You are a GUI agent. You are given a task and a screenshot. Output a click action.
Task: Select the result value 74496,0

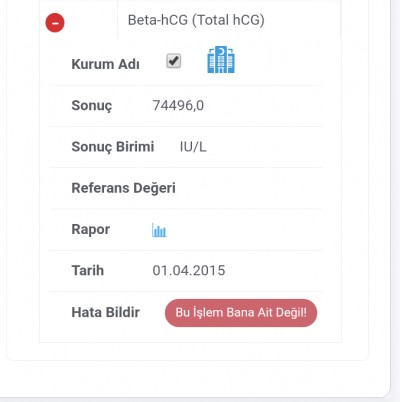tap(178, 105)
